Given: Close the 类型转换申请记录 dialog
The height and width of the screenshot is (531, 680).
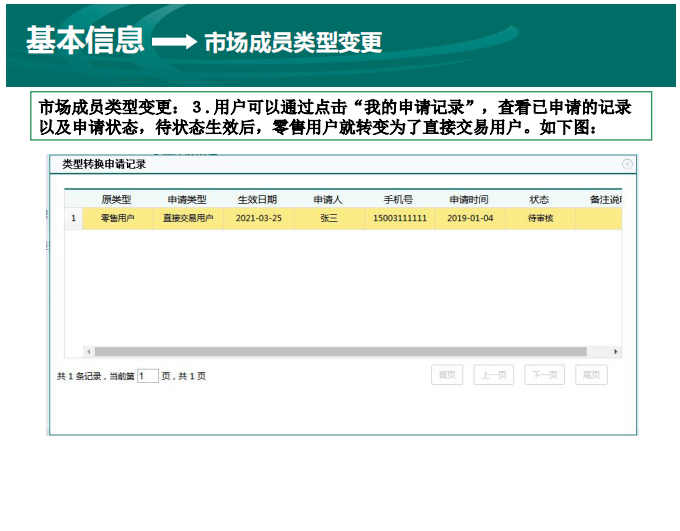Looking at the screenshot, I should [627, 164].
